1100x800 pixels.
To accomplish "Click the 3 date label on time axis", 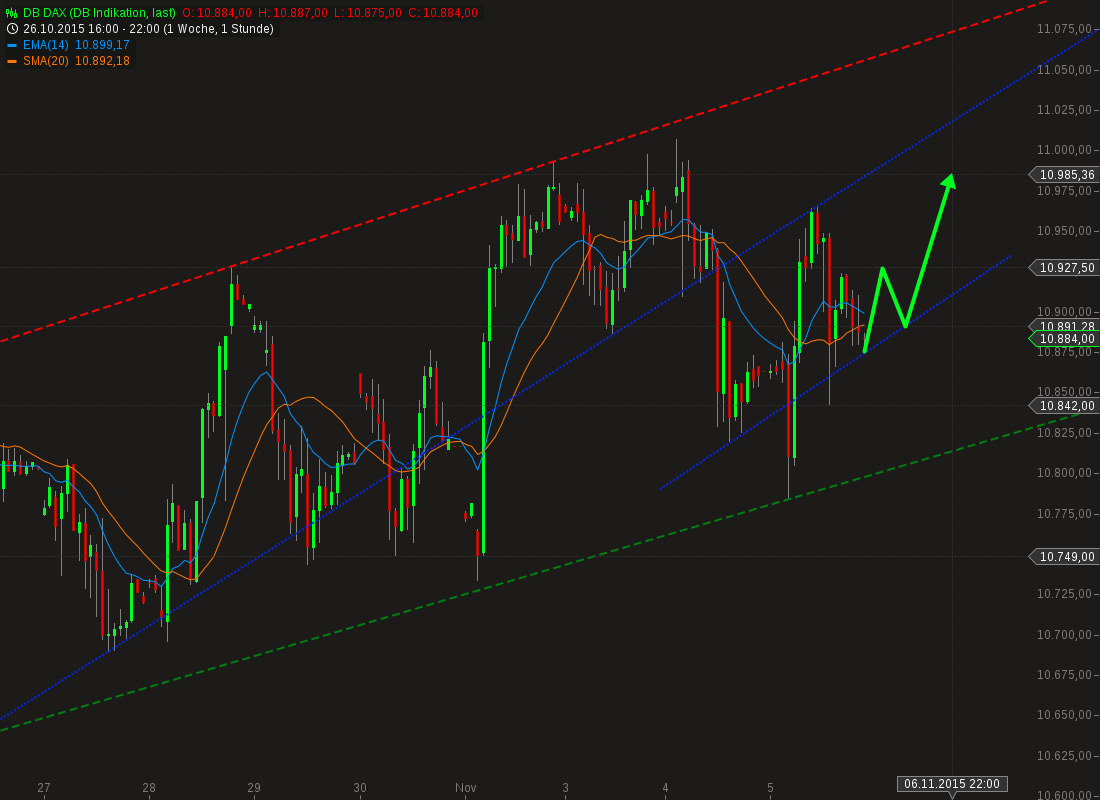I will point(565,788).
